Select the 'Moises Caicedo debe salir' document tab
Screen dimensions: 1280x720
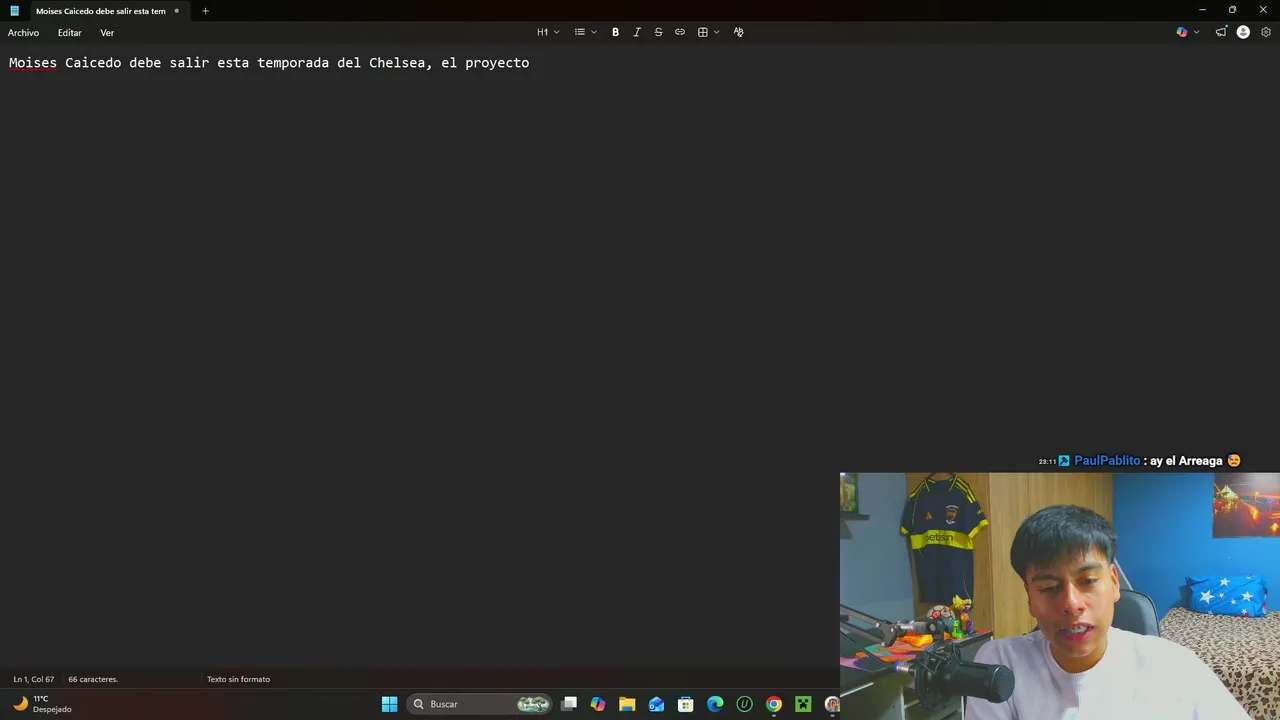click(100, 11)
